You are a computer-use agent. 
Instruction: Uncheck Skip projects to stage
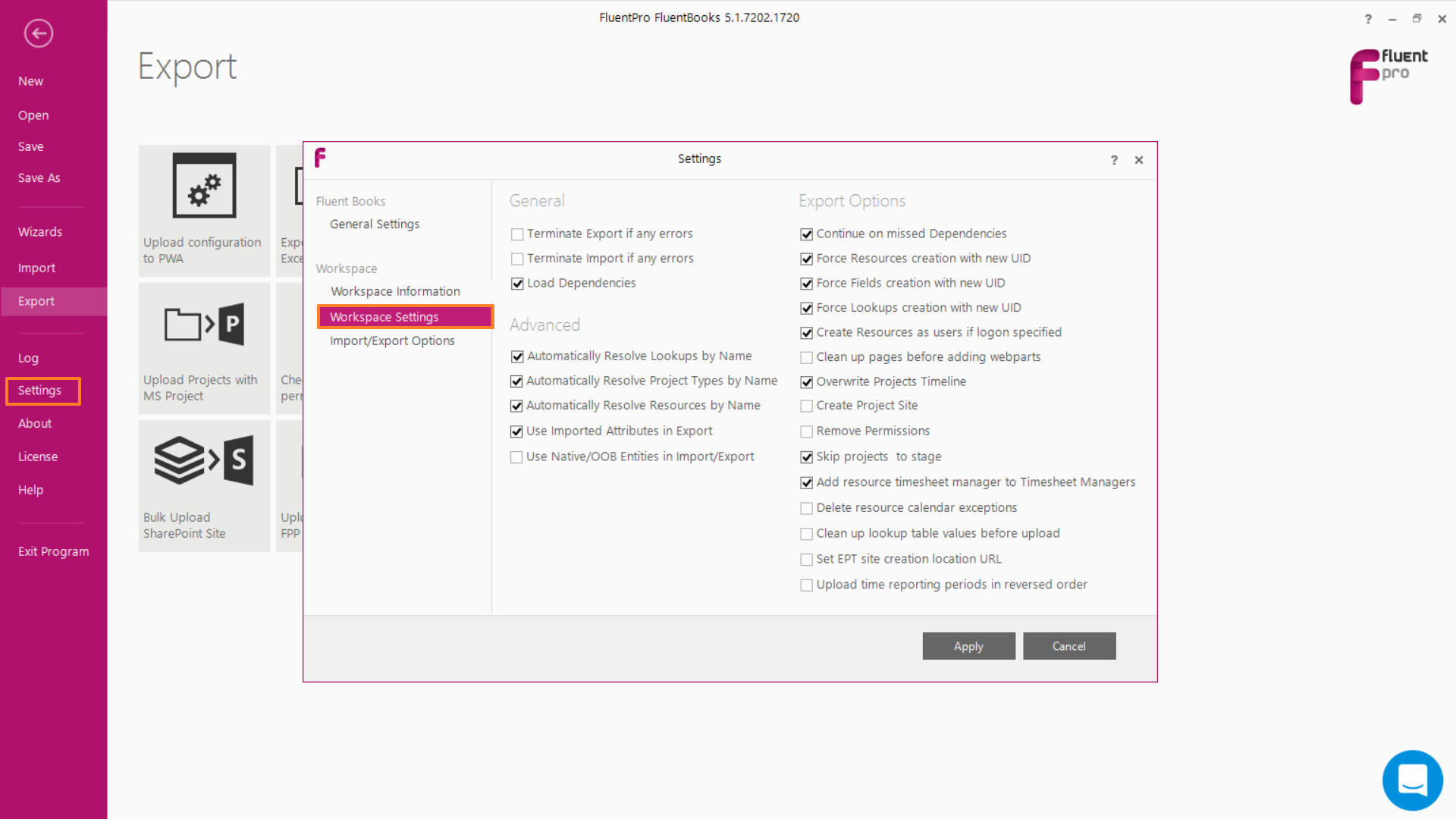pos(807,457)
